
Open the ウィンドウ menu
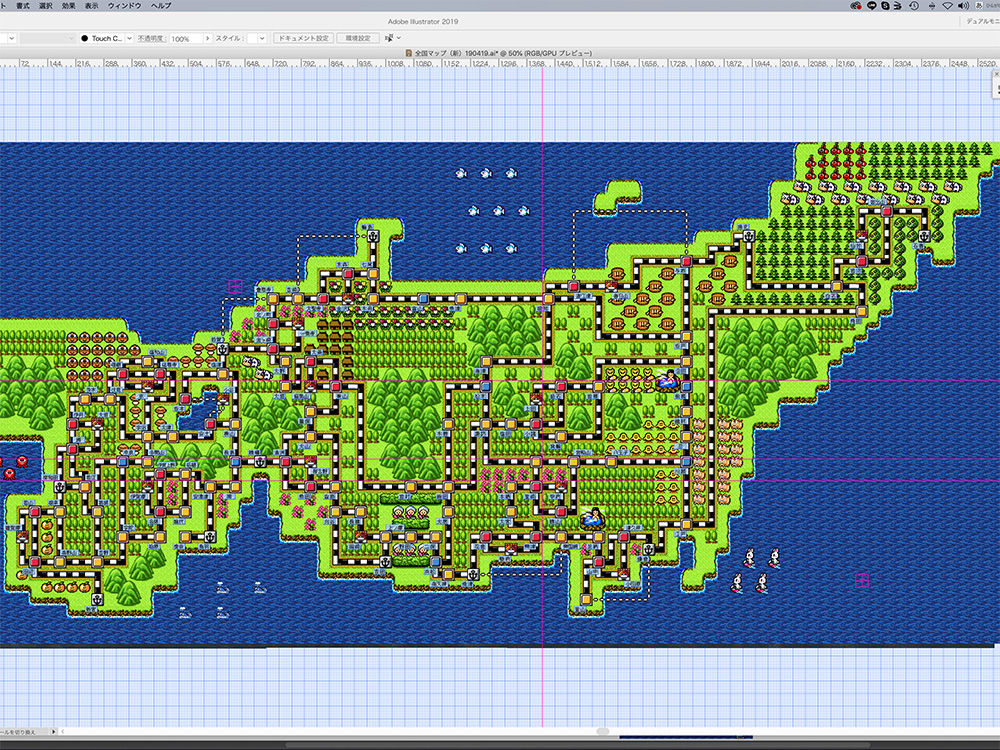(124, 6)
